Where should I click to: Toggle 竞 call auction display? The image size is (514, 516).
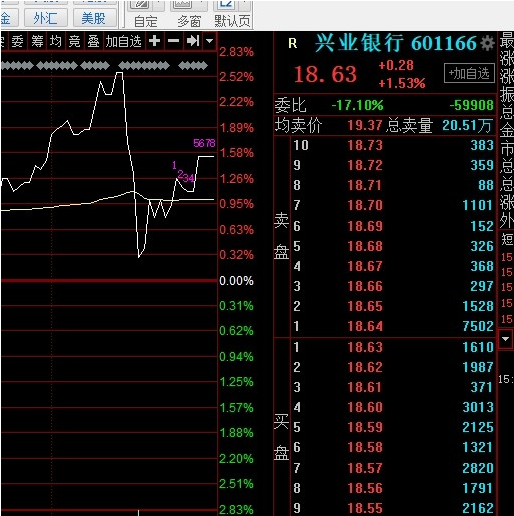click(74, 42)
